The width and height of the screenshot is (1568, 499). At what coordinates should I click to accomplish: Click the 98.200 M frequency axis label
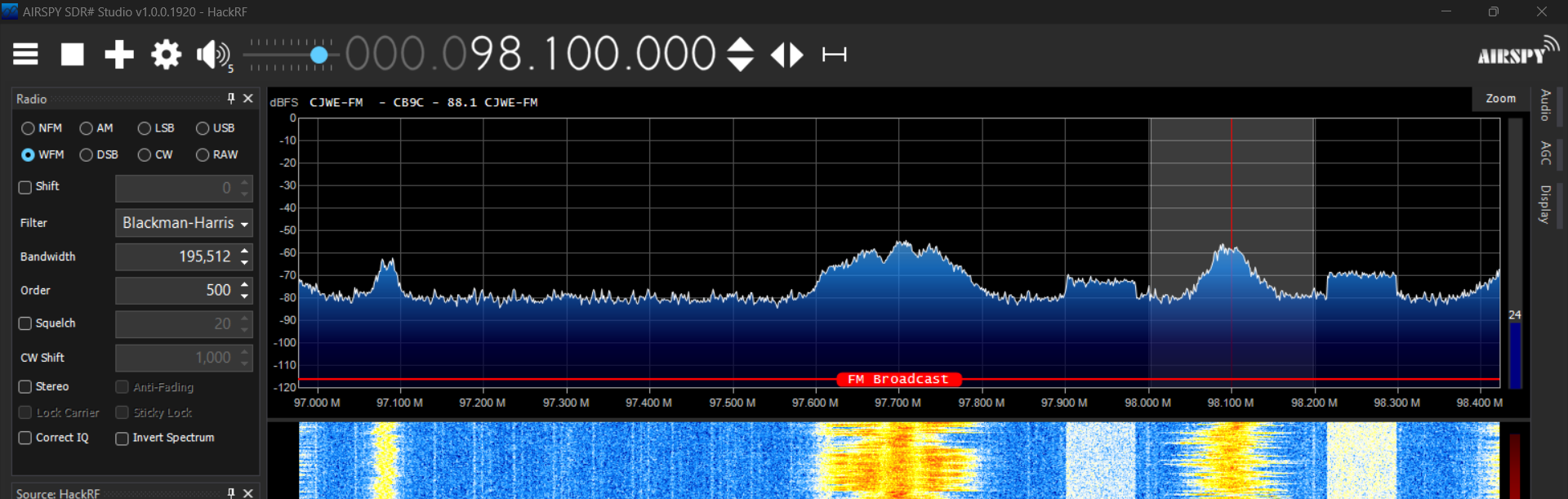[1314, 403]
